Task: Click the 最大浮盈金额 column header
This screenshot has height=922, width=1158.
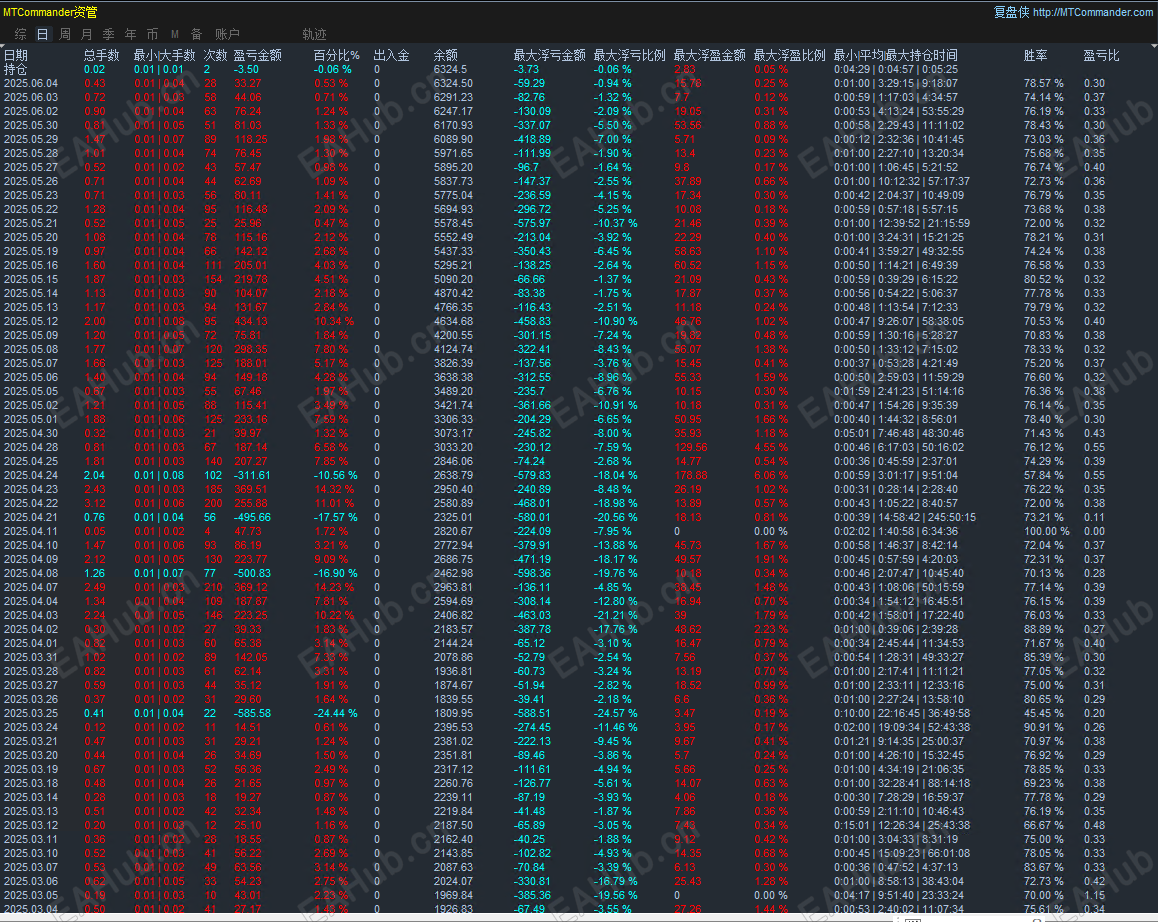Action: [710, 55]
